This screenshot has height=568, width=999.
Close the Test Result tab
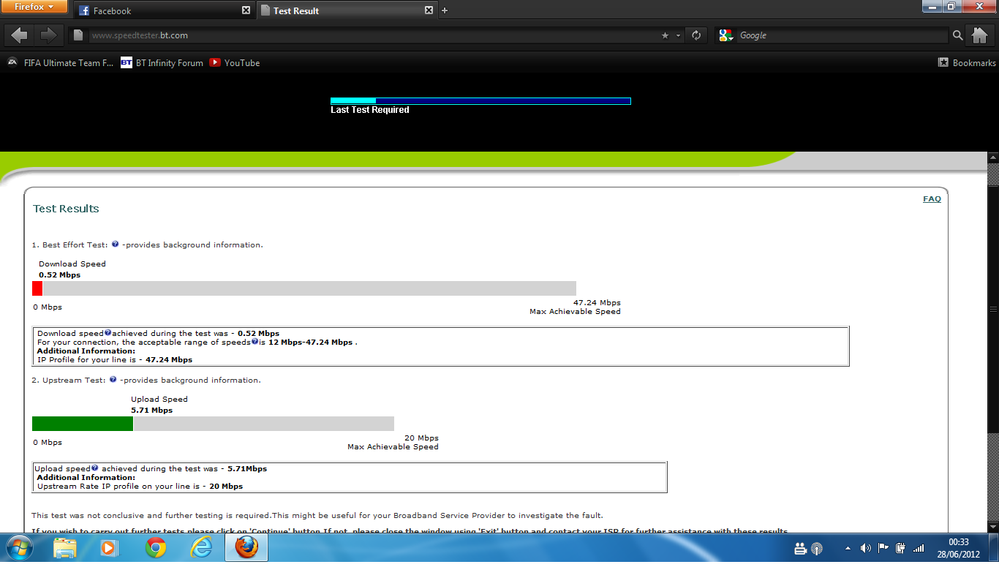pyautogui.click(x=429, y=10)
